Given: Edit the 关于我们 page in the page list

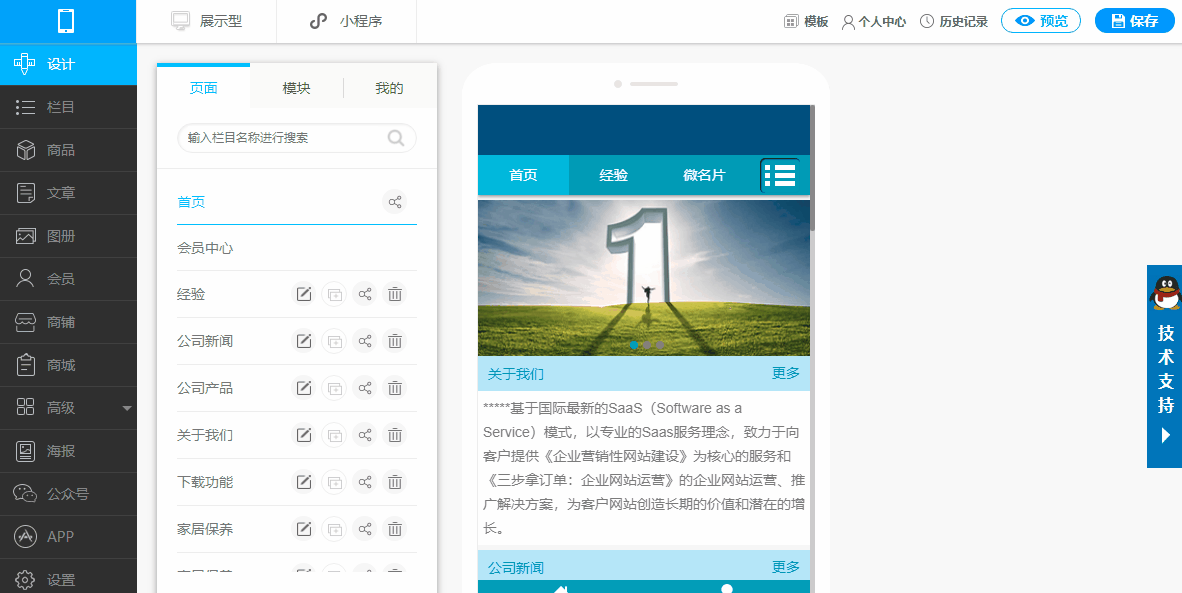Looking at the screenshot, I should [303, 435].
